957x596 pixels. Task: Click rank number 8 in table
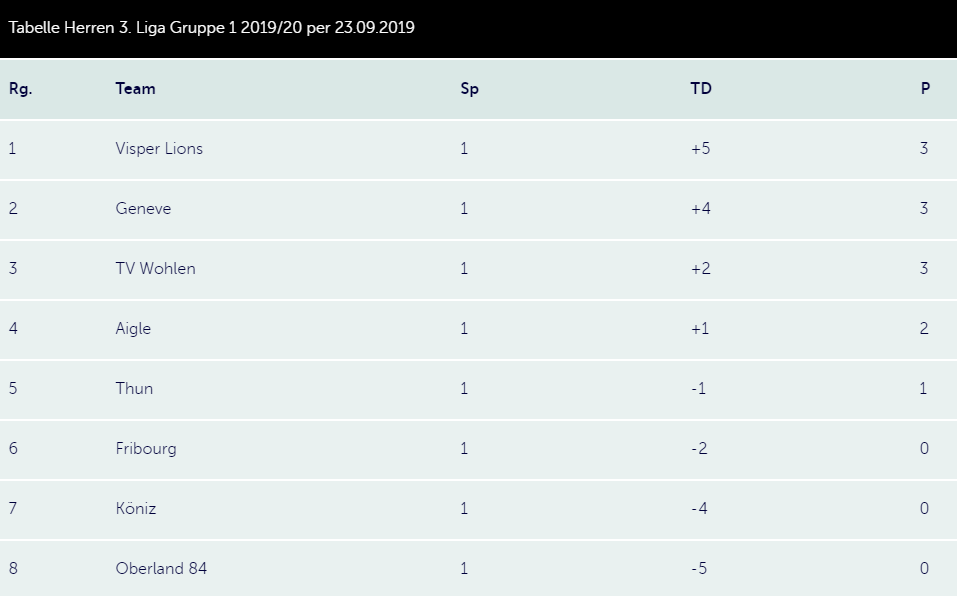(13, 569)
